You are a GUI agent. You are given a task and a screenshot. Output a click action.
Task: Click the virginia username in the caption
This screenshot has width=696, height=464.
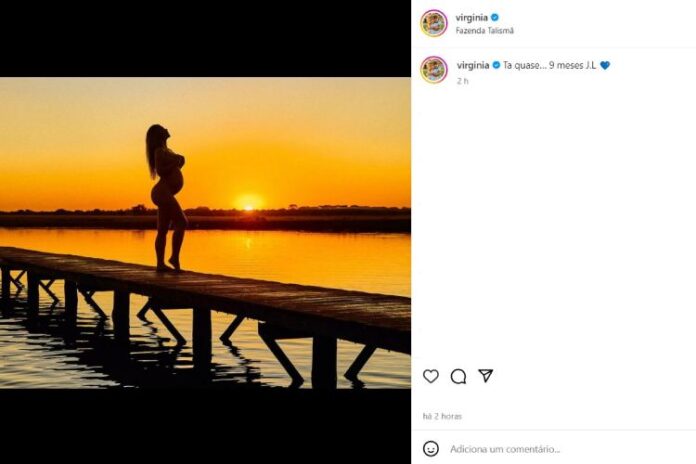click(x=473, y=65)
